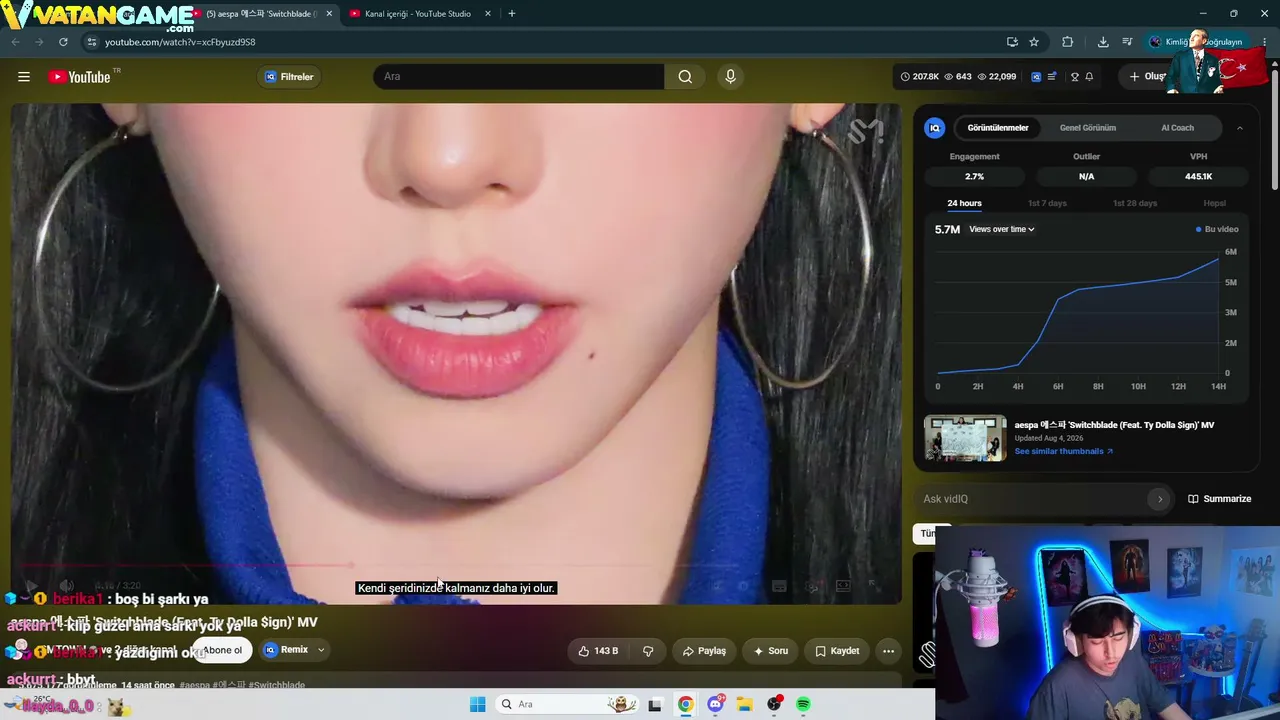Click the 207.8K clock stat
The width and height of the screenshot is (1280, 720).
920,77
